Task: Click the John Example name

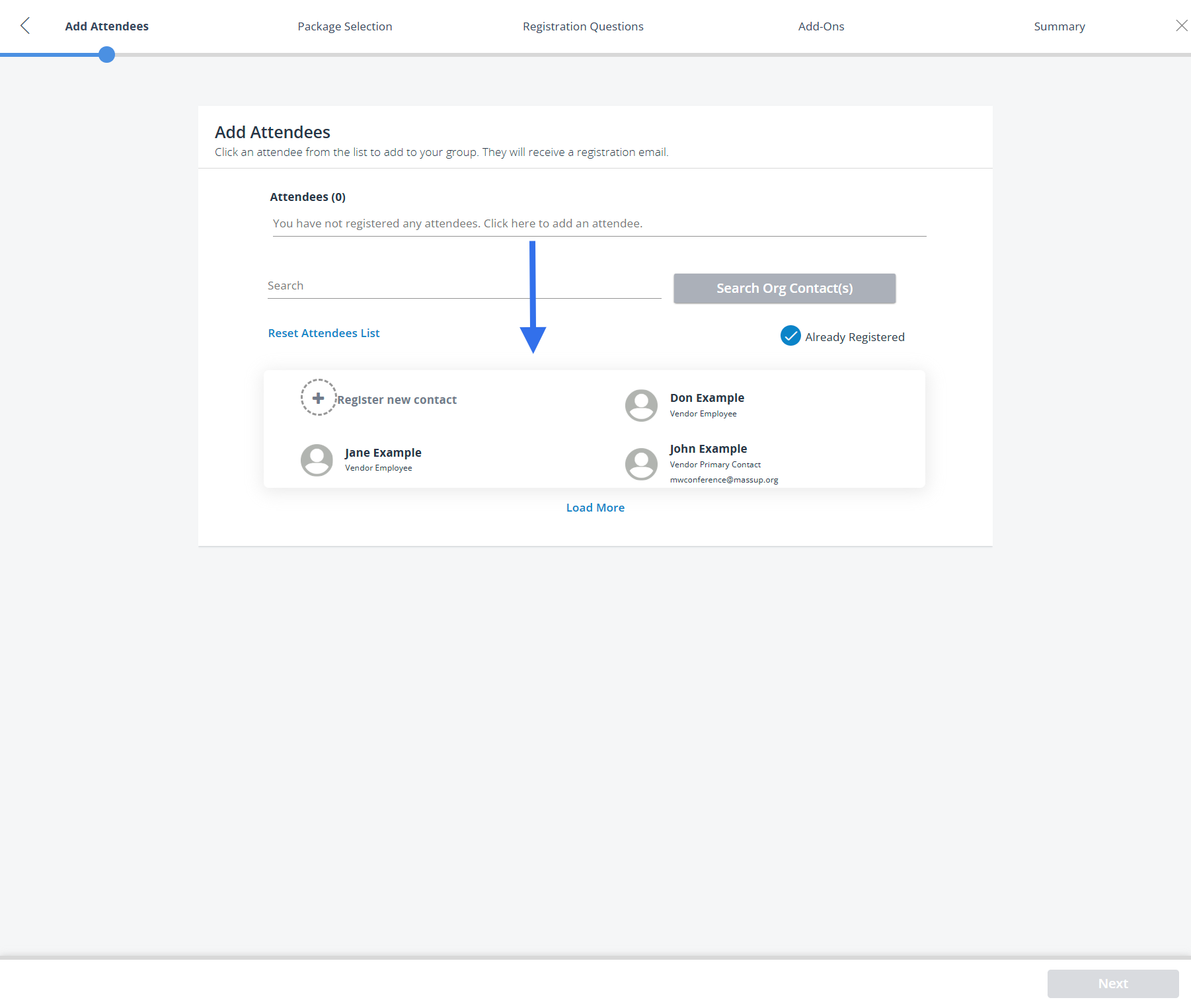Action: [x=709, y=449]
